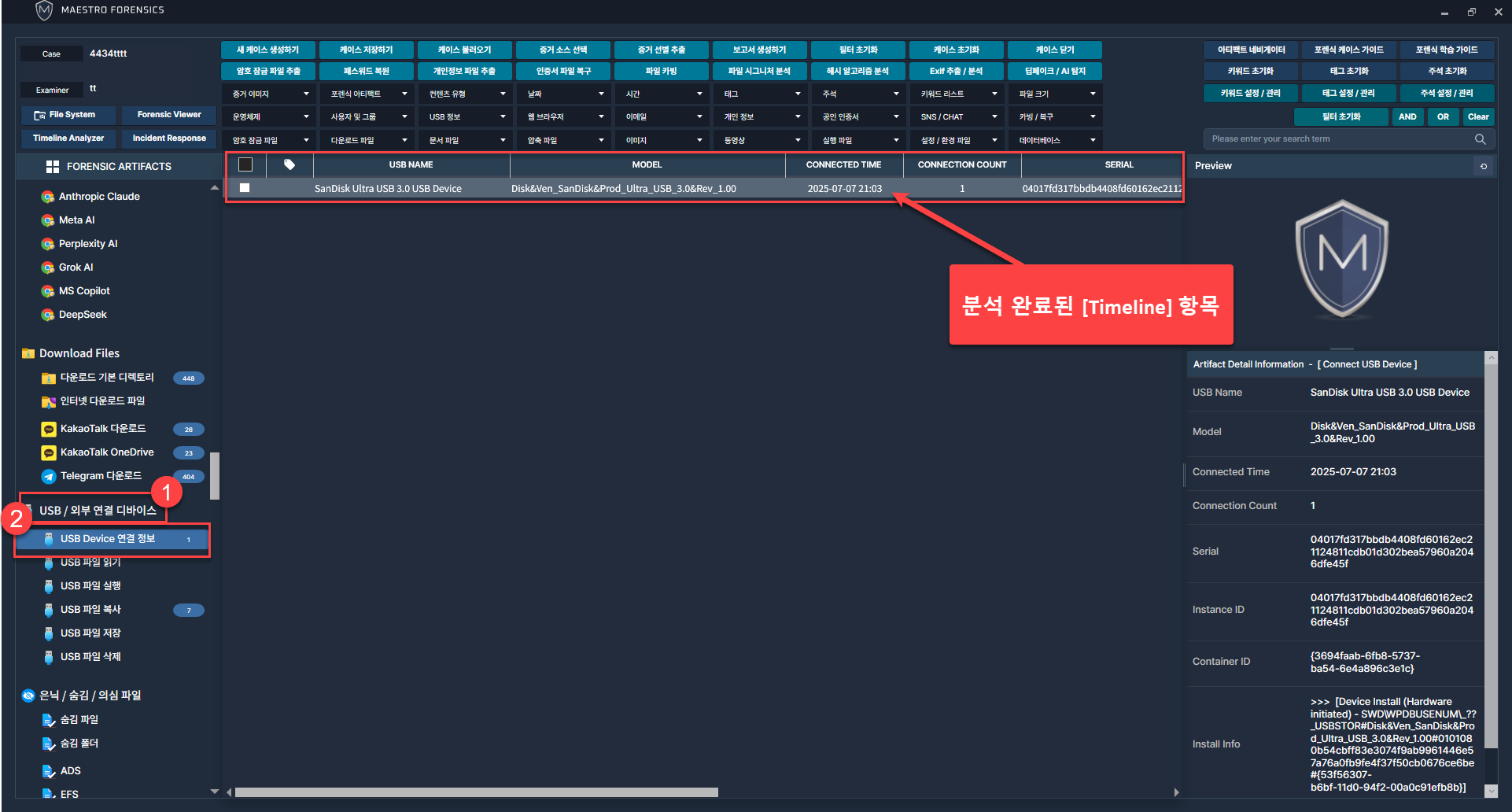Click the search magnifier icon
This screenshot has width=1512, height=812.
click(1480, 139)
